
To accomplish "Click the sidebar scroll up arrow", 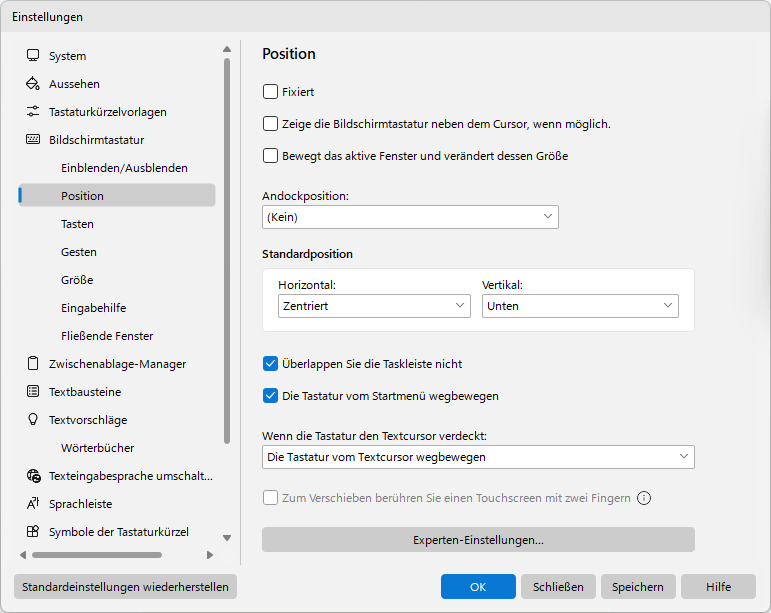I will (x=227, y=49).
